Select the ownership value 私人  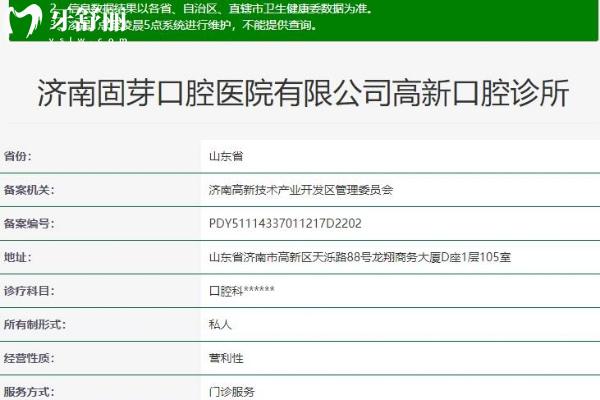(x=220, y=325)
